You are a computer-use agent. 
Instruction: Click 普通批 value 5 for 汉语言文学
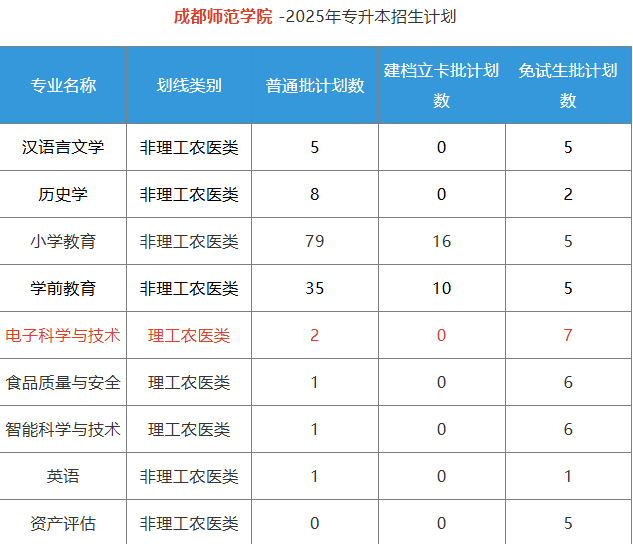click(315, 147)
